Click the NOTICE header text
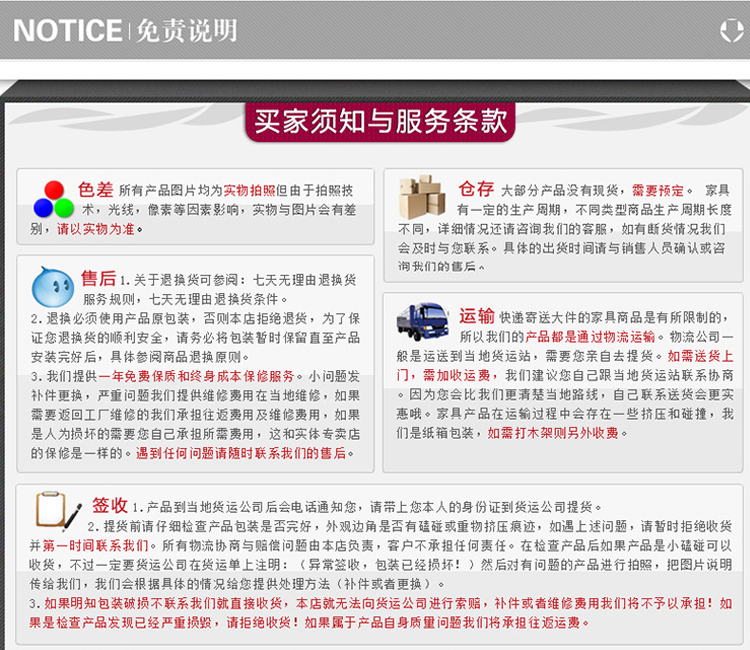This screenshot has height=650, width=750. click(x=67, y=30)
